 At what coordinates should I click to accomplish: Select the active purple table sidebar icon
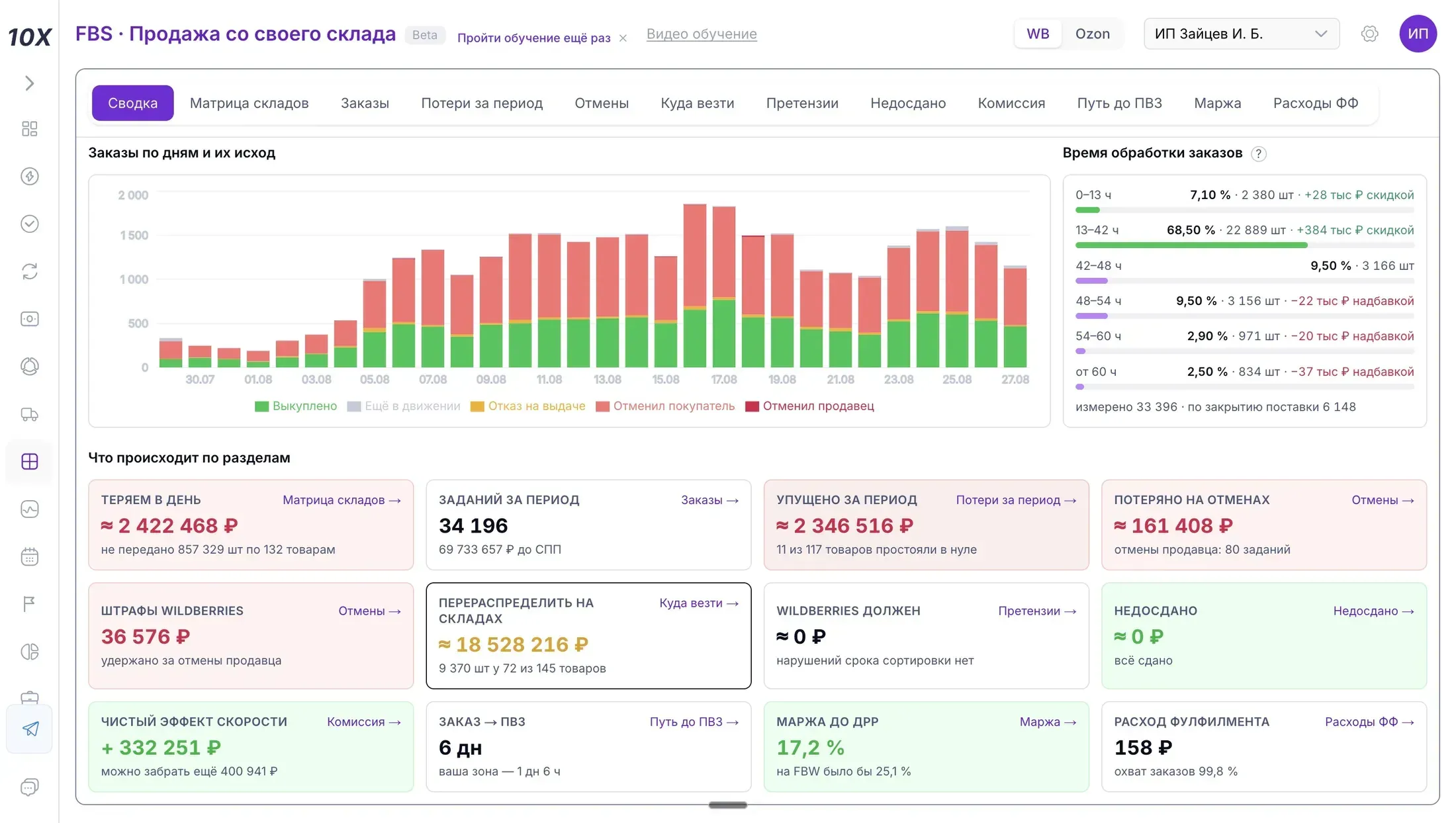[x=29, y=461]
